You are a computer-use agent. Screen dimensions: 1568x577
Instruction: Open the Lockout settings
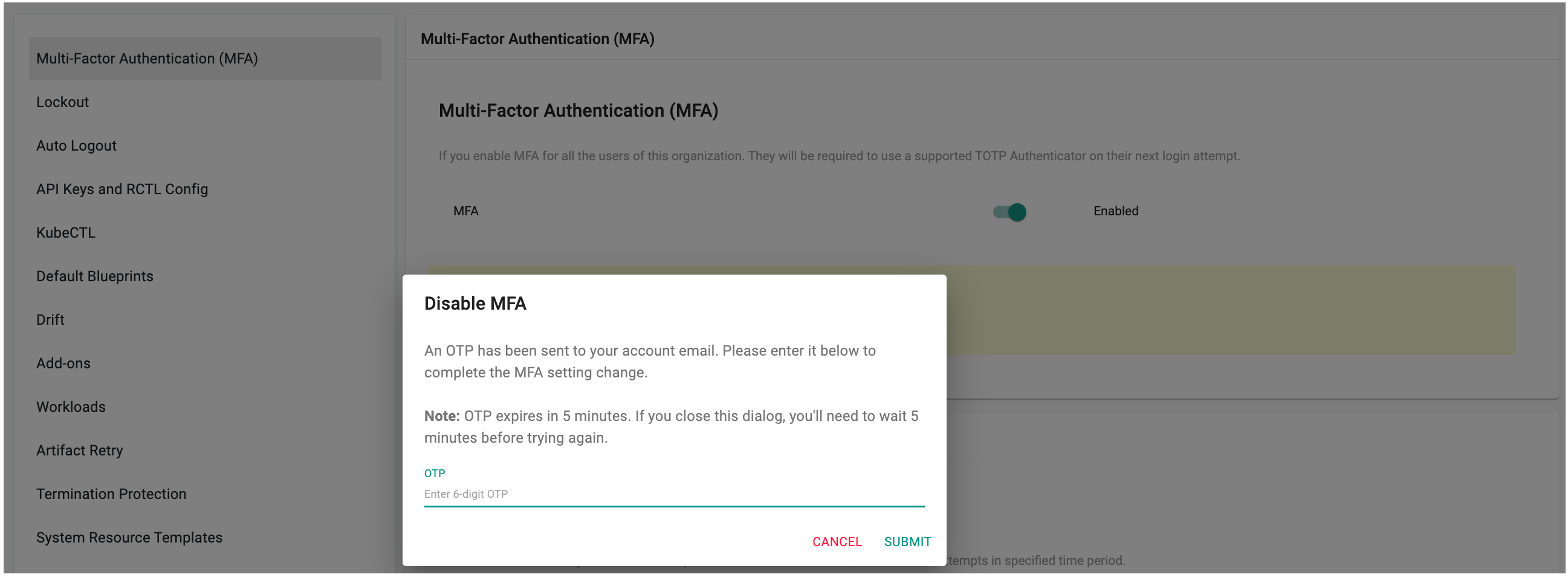click(62, 102)
